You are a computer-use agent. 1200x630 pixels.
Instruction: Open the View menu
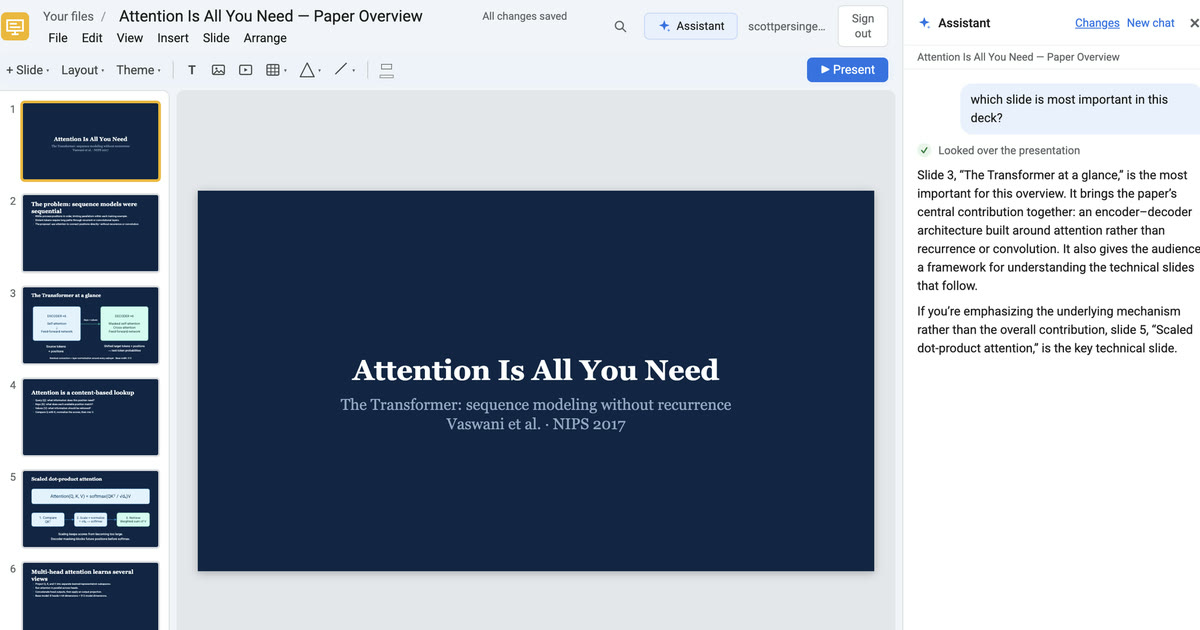130,38
